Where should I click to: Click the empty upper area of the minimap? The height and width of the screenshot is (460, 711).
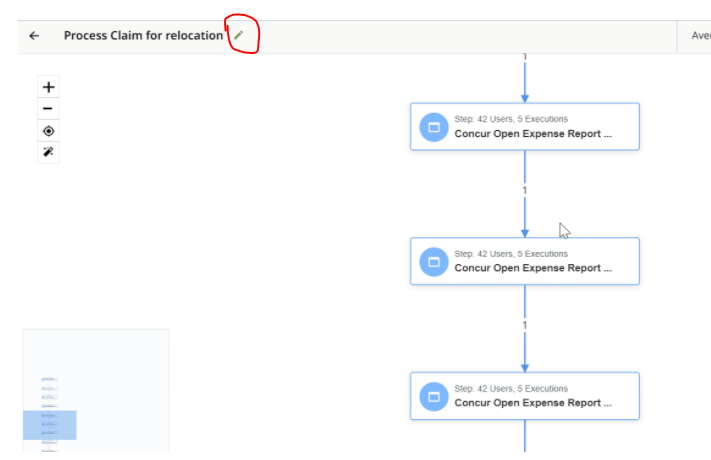tap(96, 352)
